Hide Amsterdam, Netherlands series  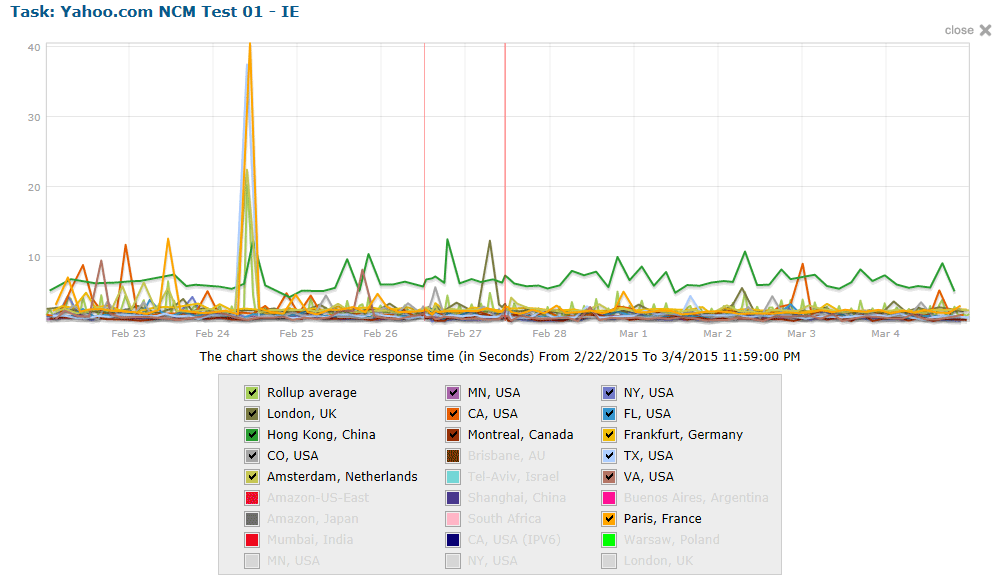point(252,477)
